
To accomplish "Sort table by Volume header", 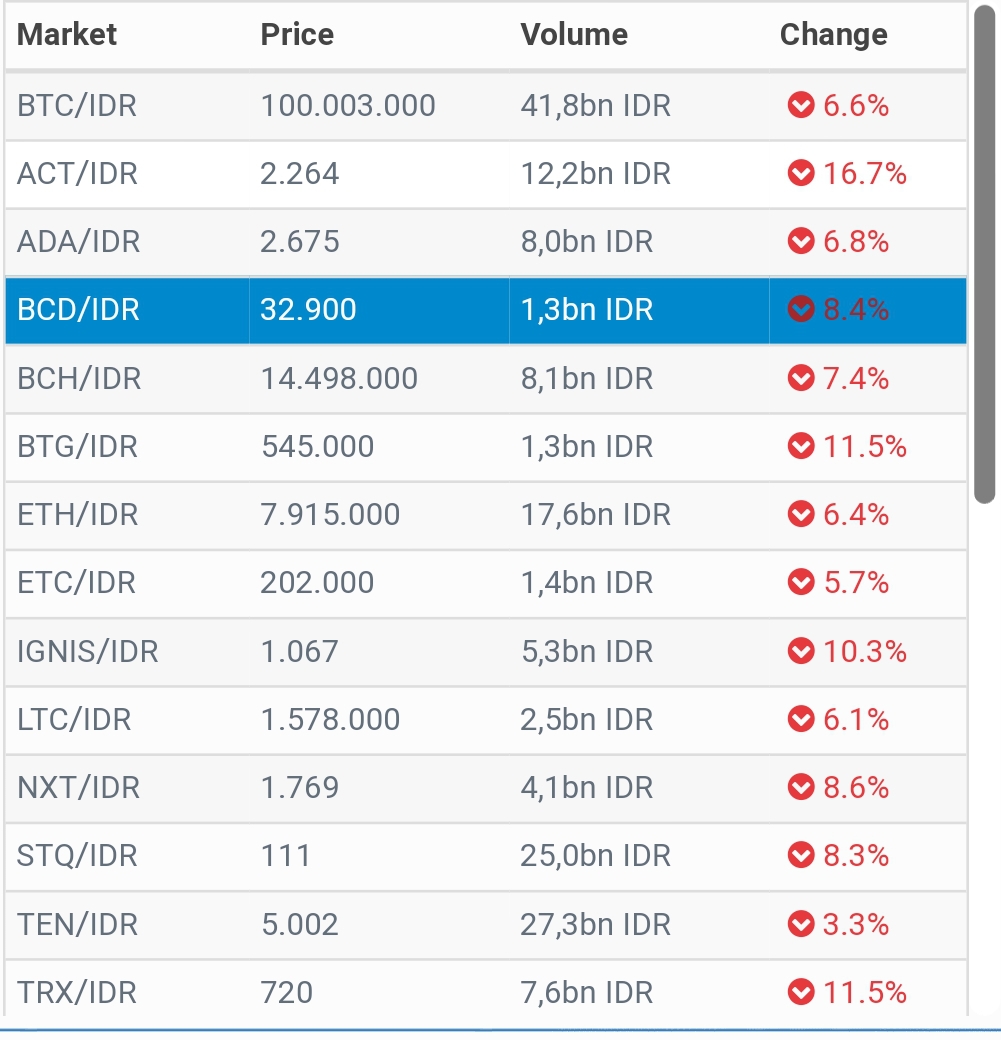I will click(x=574, y=35).
